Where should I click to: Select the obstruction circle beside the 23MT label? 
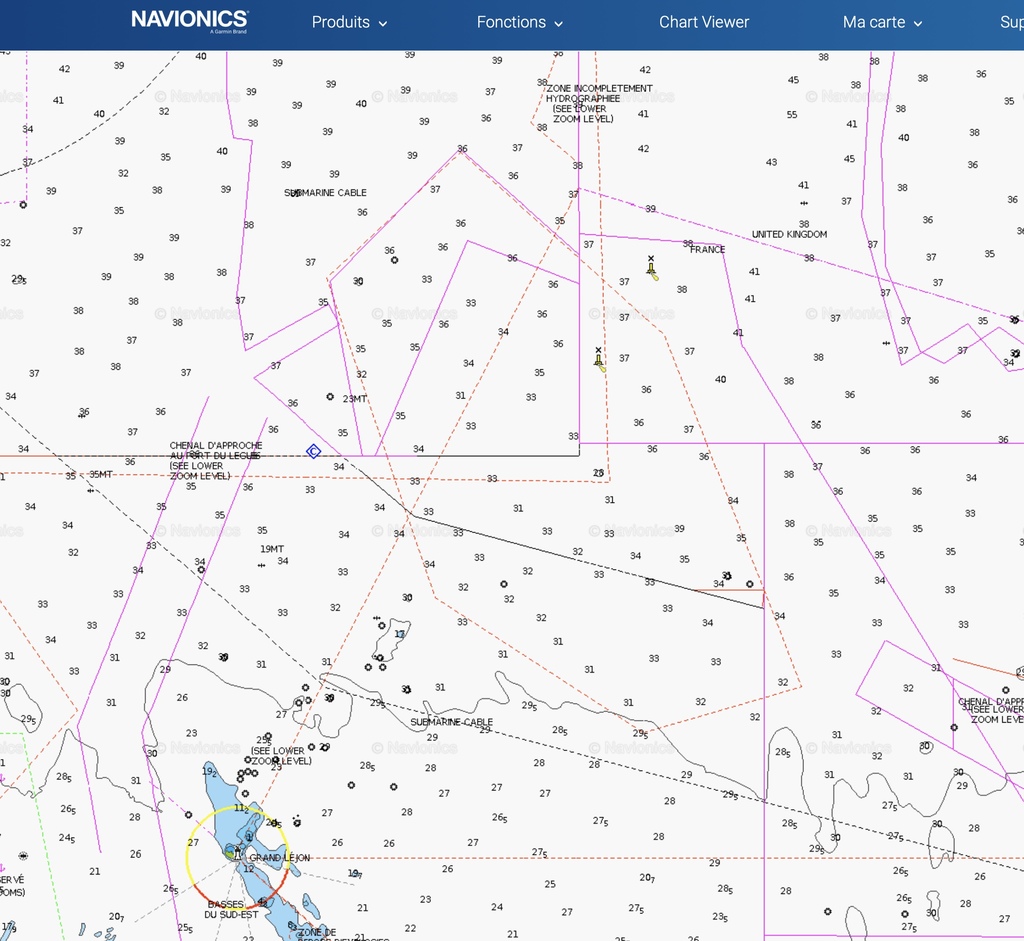(330, 396)
